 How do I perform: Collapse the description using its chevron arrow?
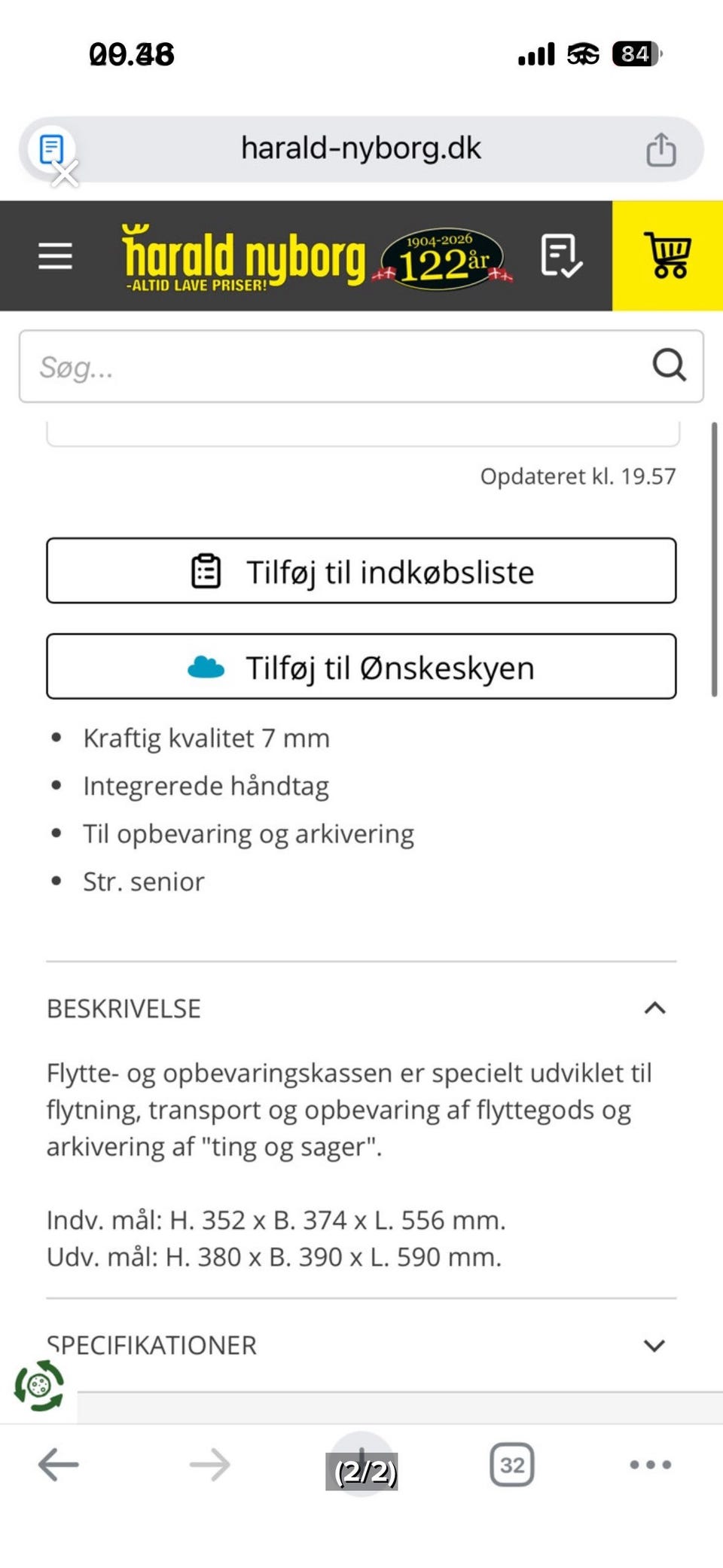[x=656, y=1007]
